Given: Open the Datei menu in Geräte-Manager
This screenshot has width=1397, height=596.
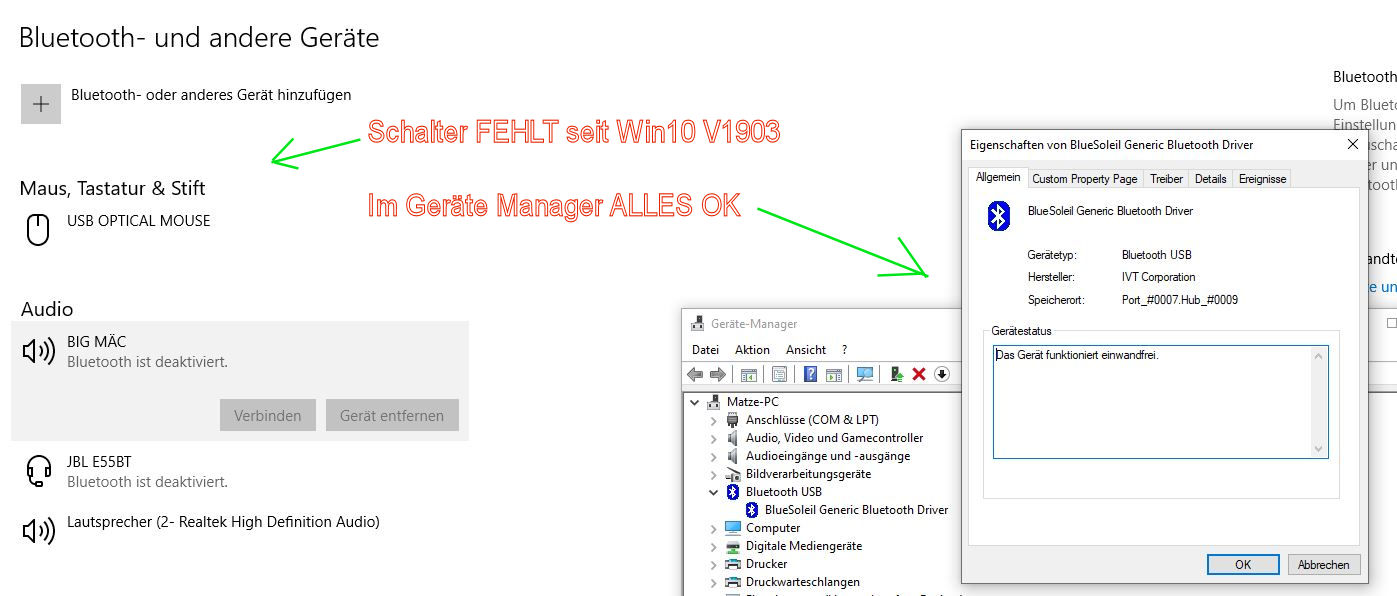Looking at the screenshot, I should point(705,350).
